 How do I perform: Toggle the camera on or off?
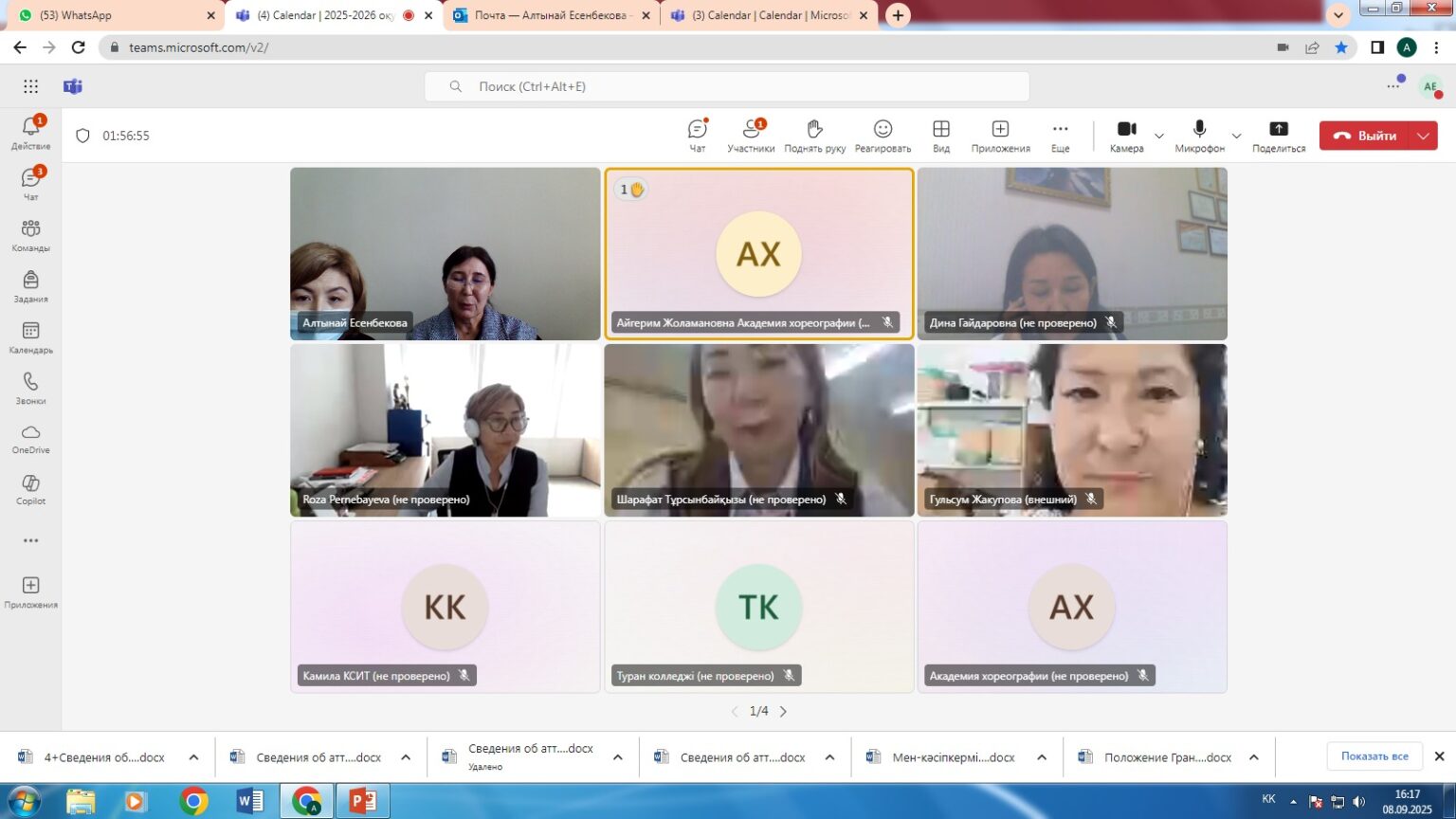[1126, 135]
